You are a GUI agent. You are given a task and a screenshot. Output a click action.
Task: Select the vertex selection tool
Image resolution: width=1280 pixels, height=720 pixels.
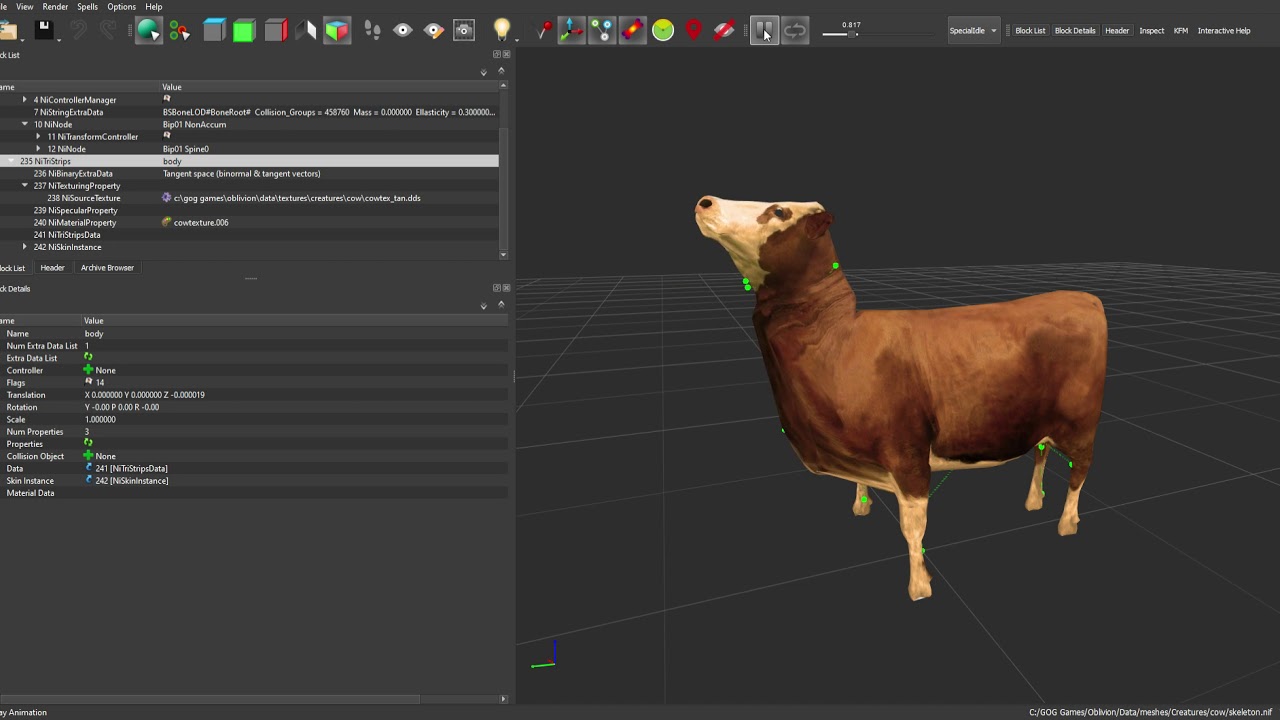point(179,31)
